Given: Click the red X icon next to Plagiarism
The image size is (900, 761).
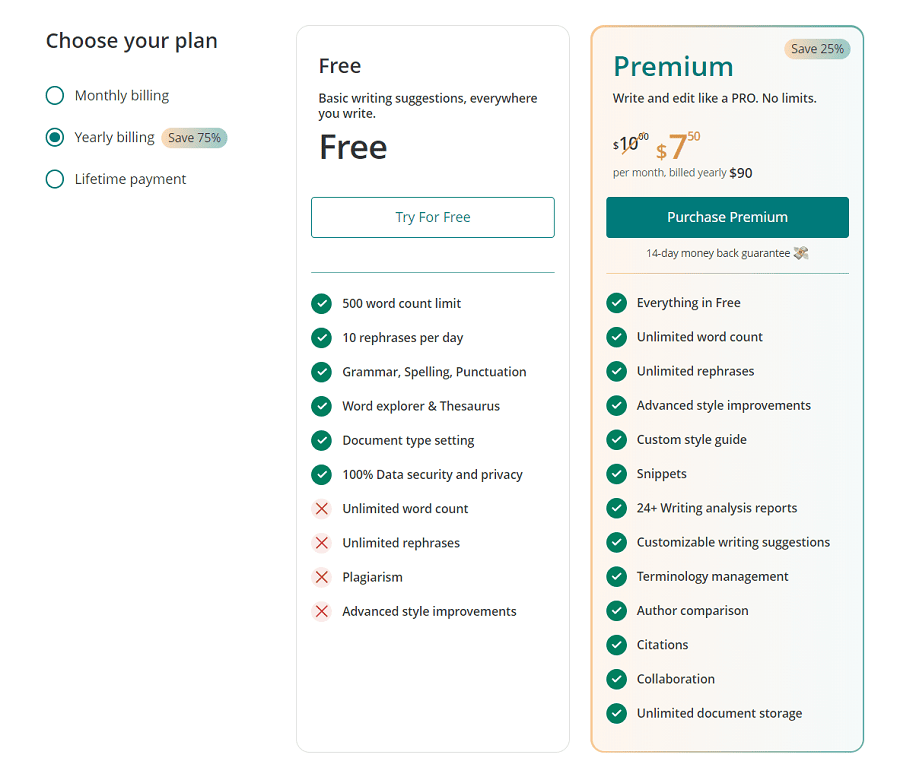Looking at the screenshot, I should pos(321,577).
